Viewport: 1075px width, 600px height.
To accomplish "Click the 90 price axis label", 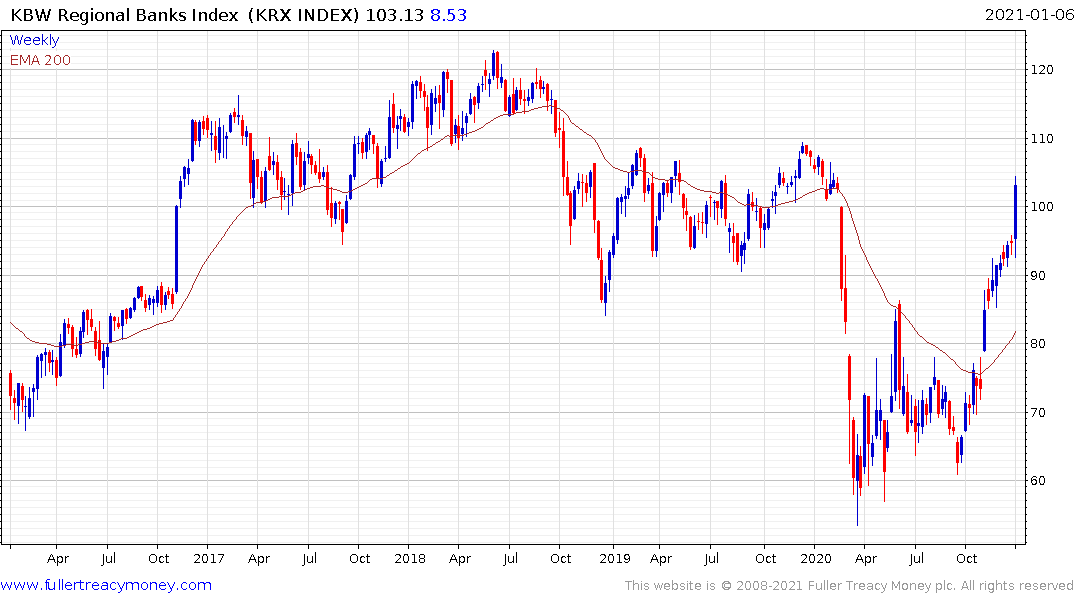I will 1037,276.
